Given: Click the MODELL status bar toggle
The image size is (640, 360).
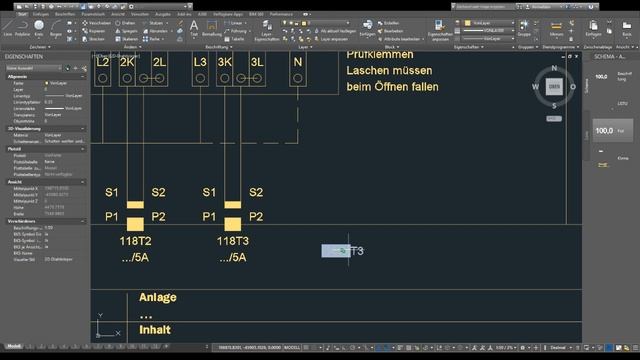Looking at the screenshot, I should pos(292,348).
